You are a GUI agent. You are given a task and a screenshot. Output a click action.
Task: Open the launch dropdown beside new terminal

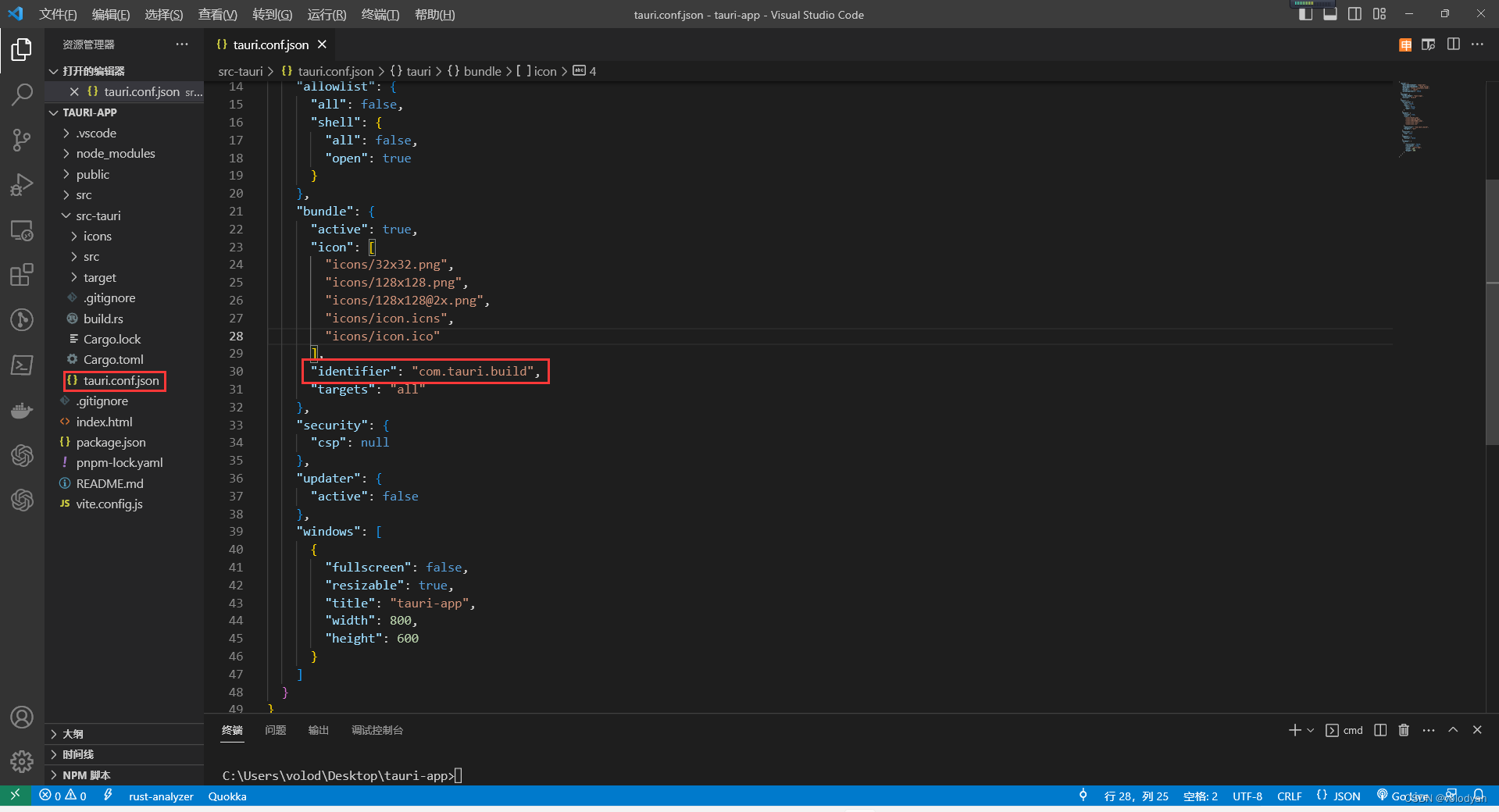click(x=1311, y=730)
